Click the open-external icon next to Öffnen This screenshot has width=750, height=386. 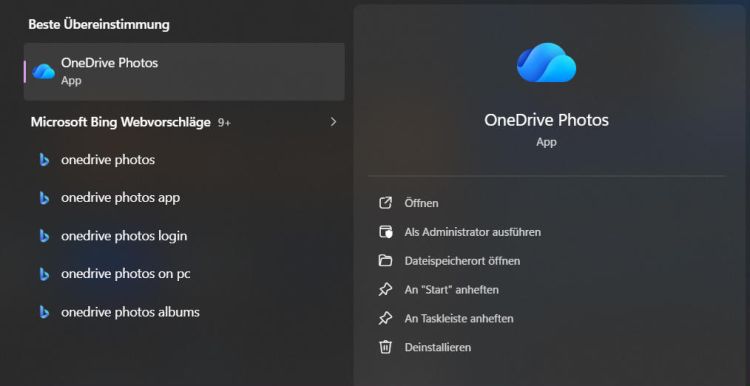tap(385, 203)
